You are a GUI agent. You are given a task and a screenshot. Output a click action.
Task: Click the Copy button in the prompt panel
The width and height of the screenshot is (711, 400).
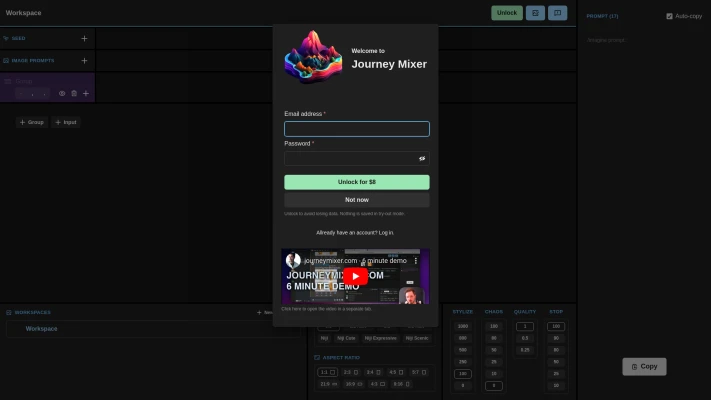[644, 366]
